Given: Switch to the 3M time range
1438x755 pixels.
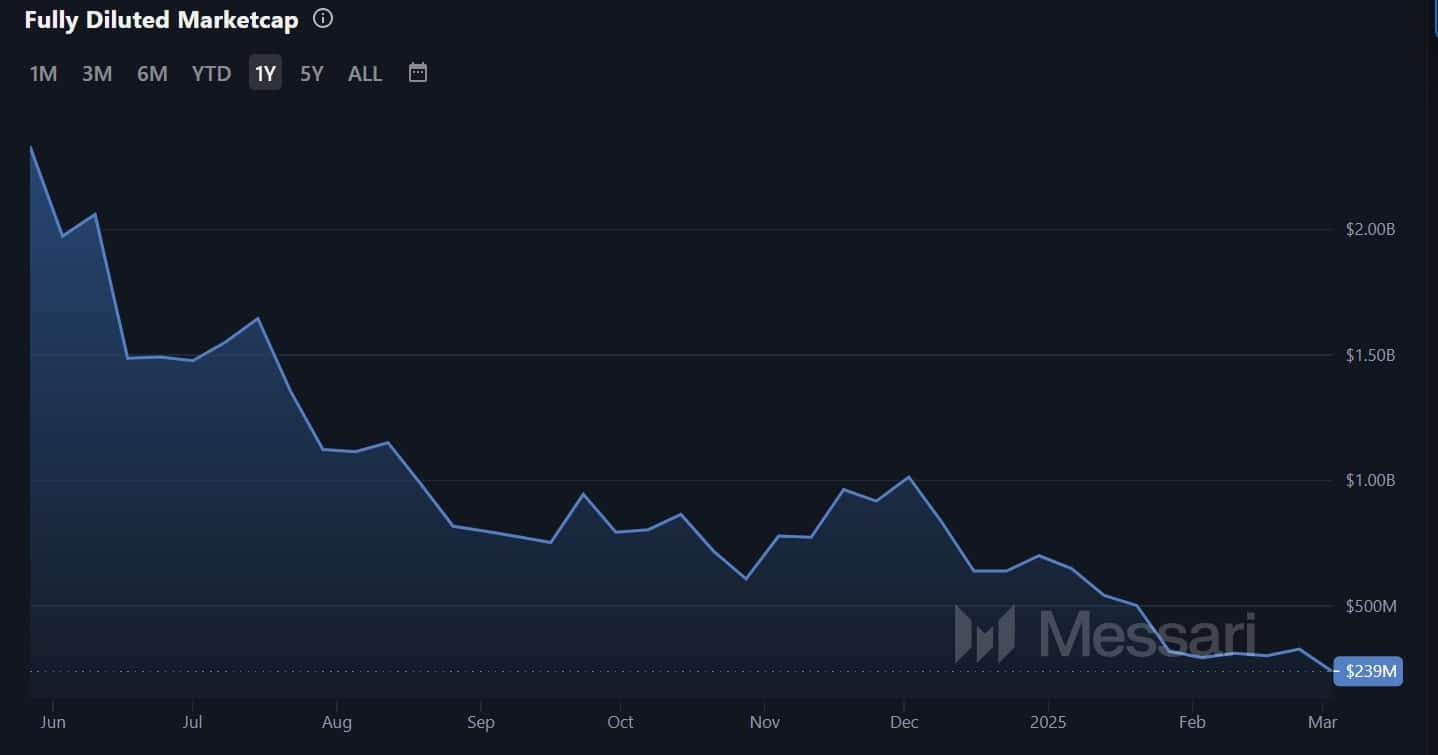Looking at the screenshot, I should click(x=97, y=73).
